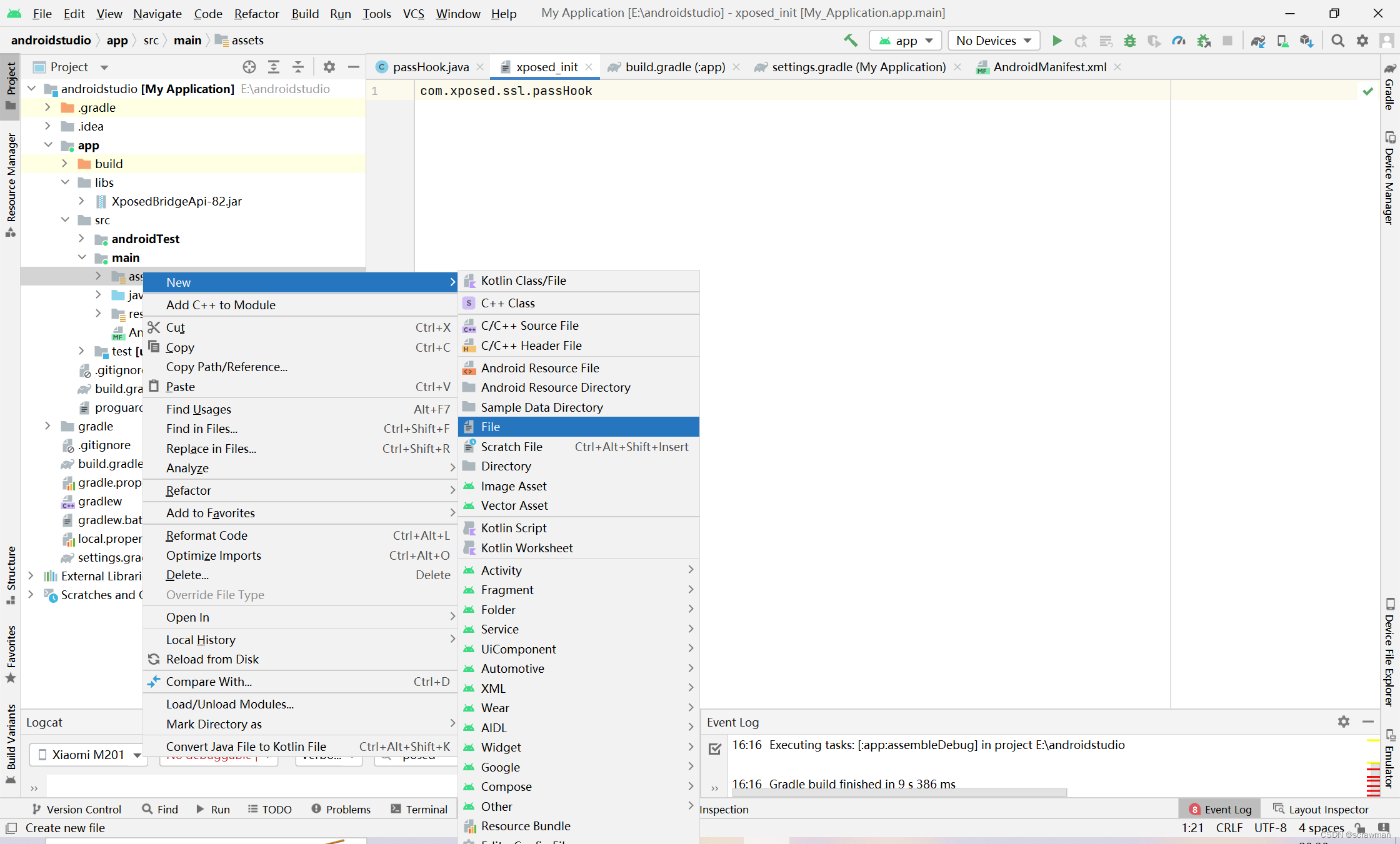Open the No Devices selector dropdown
The width and height of the screenshot is (1400, 844).
[x=994, y=41]
